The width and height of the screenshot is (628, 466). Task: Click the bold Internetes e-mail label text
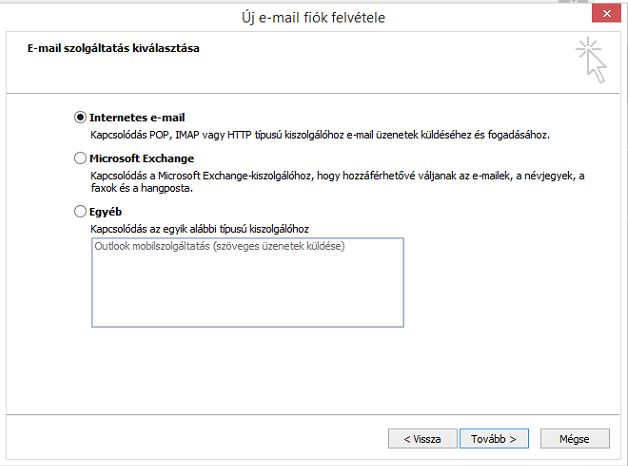click(x=137, y=118)
